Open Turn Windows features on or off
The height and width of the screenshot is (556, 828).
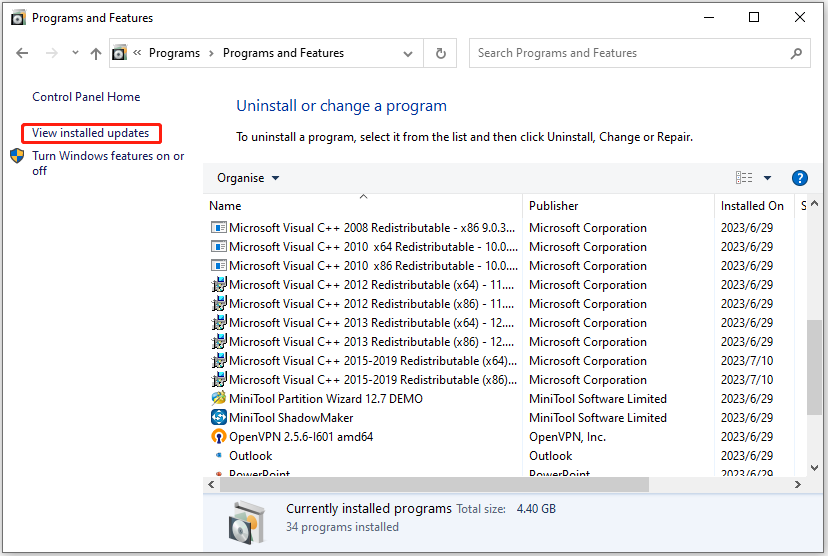coord(108,163)
